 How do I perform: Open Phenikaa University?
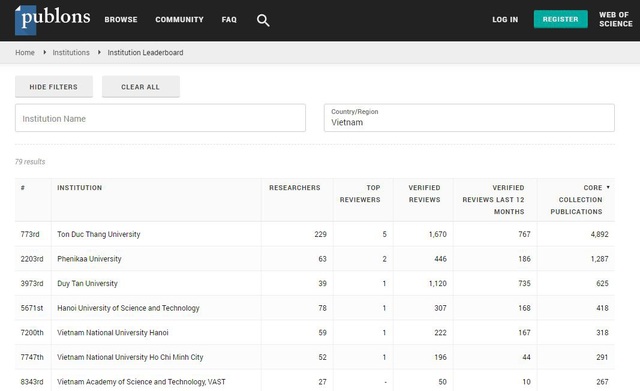tap(89, 259)
